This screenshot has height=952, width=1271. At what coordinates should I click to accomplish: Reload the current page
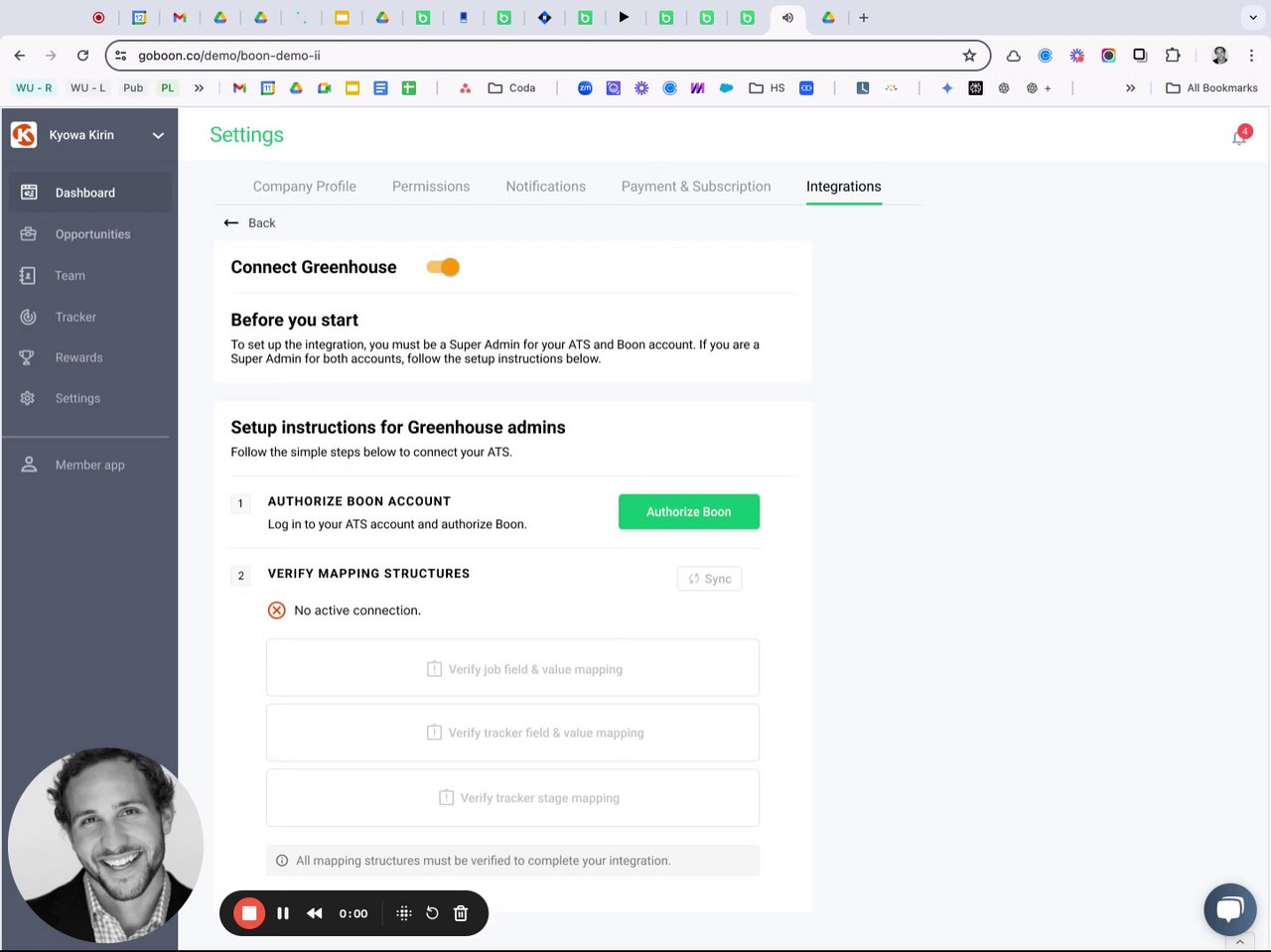[82, 56]
